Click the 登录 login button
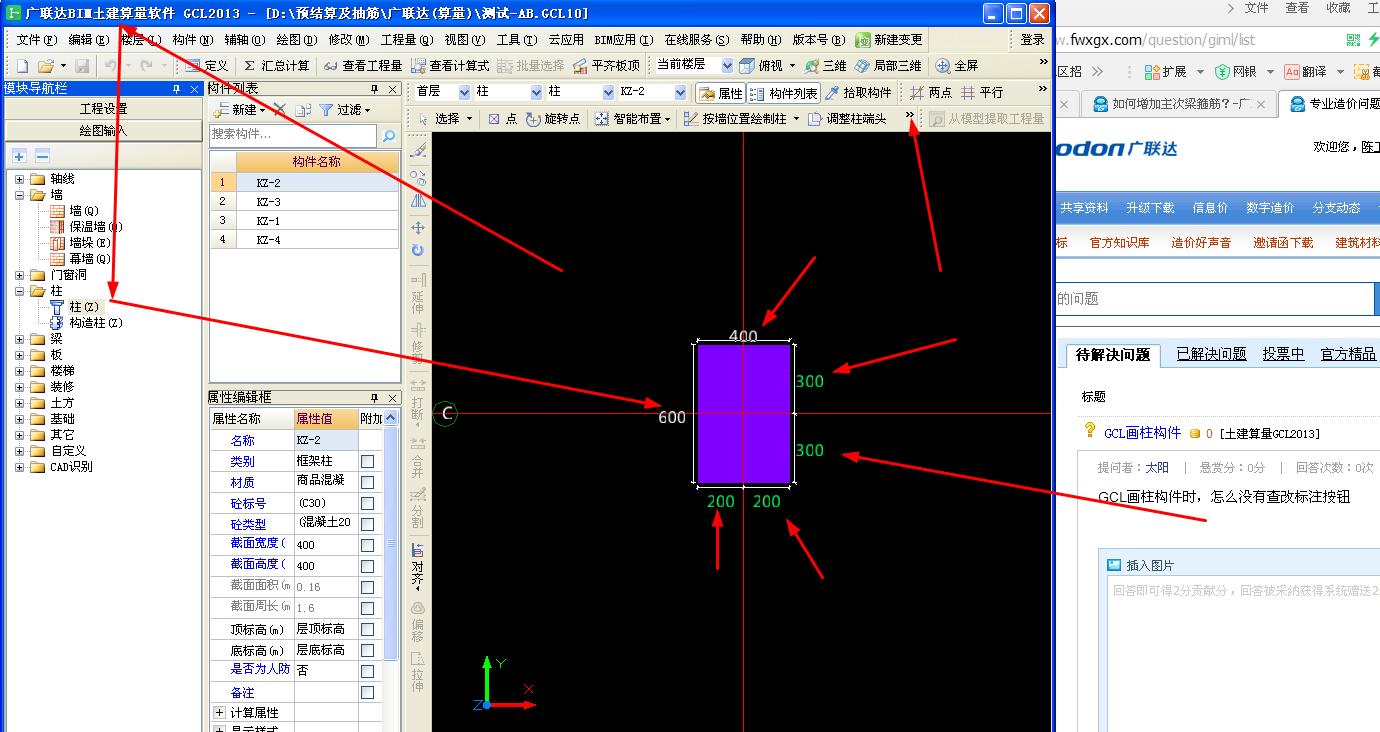Screen dimensions: 1380x732 [x=1032, y=40]
